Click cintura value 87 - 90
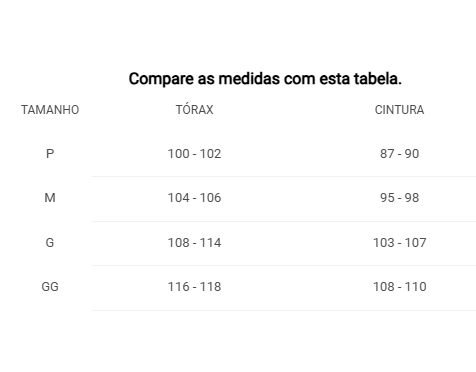Screen dimensions: 476x372 click(x=399, y=154)
